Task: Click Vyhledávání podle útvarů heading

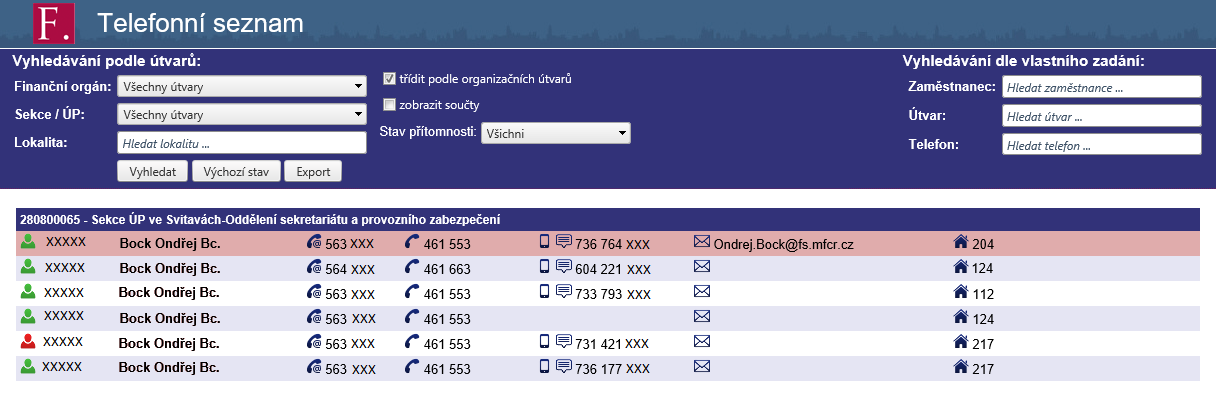Action: (x=107, y=61)
